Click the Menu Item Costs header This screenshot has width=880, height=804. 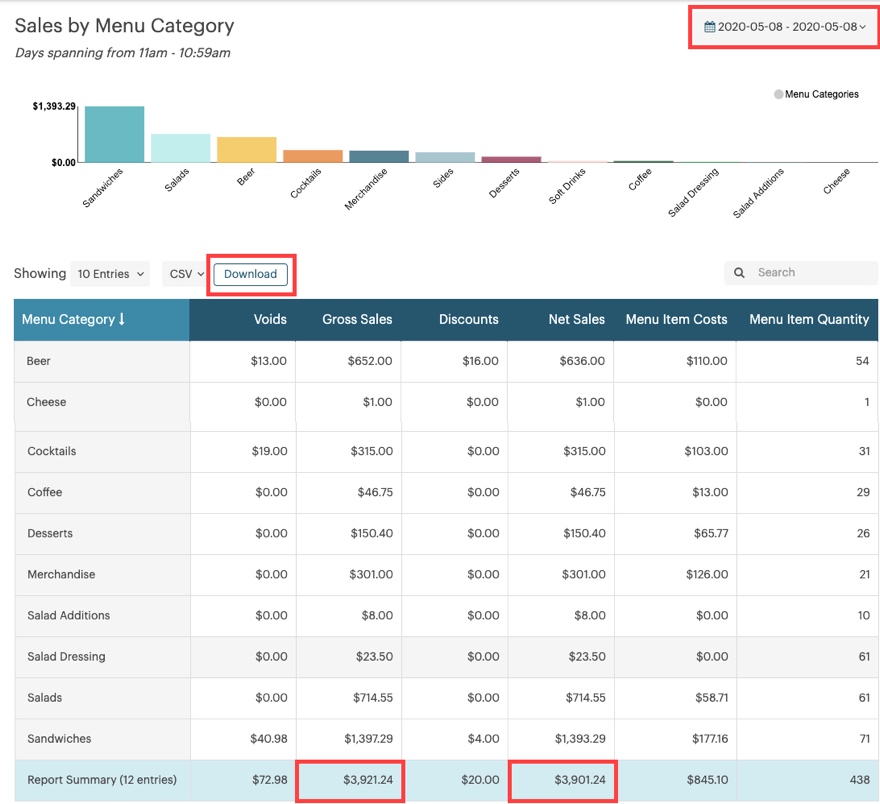point(676,320)
